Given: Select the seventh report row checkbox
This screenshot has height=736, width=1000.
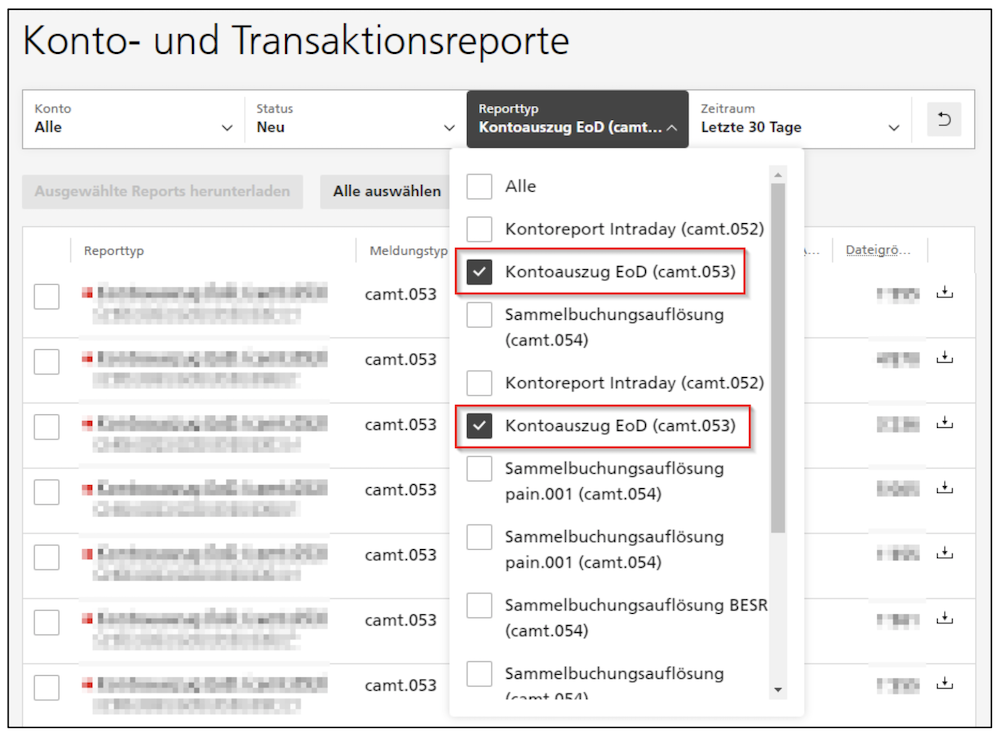Looking at the screenshot, I should [x=47, y=687].
